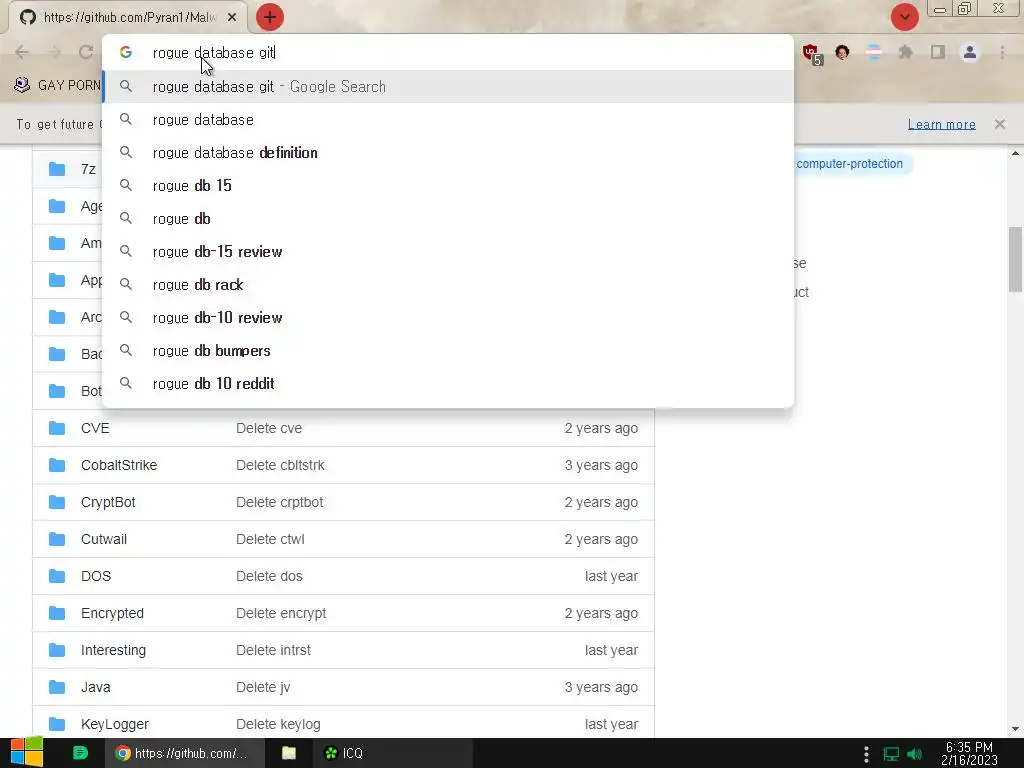Open the uBlock Origin extension icon
This screenshot has height=768, width=1024.
click(812, 54)
